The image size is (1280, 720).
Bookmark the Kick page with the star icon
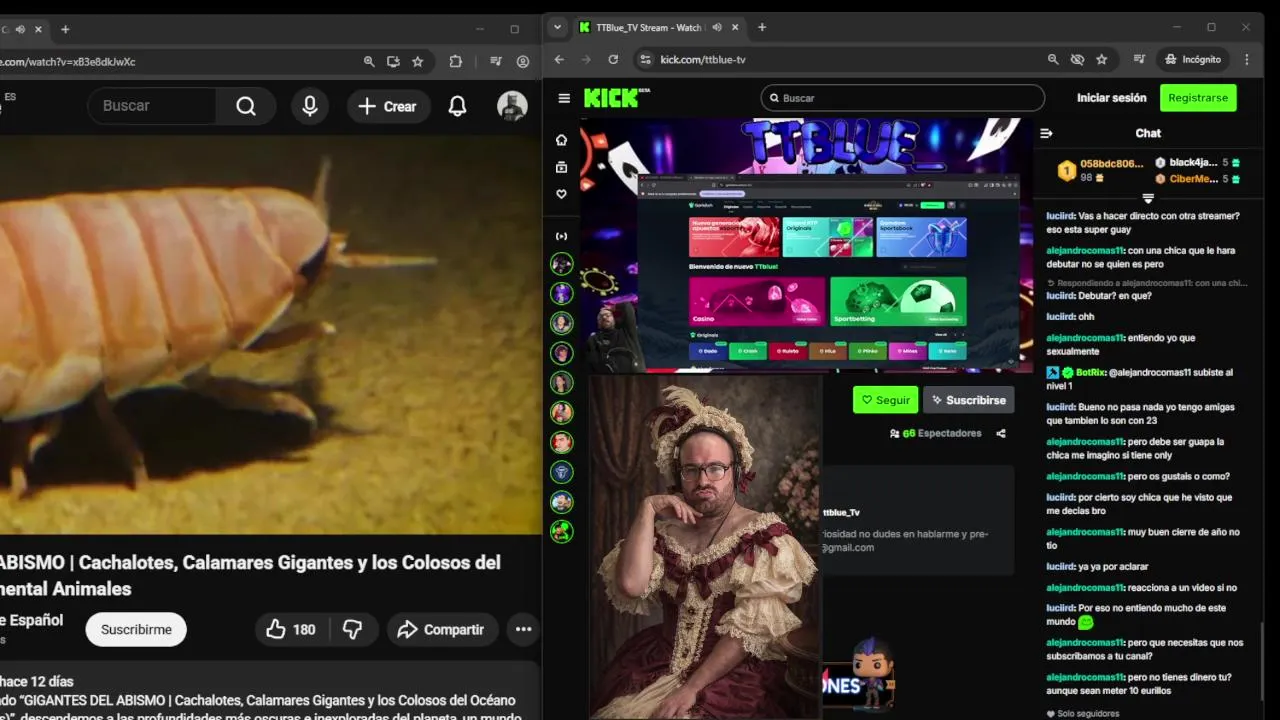pyautogui.click(x=1101, y=59)
